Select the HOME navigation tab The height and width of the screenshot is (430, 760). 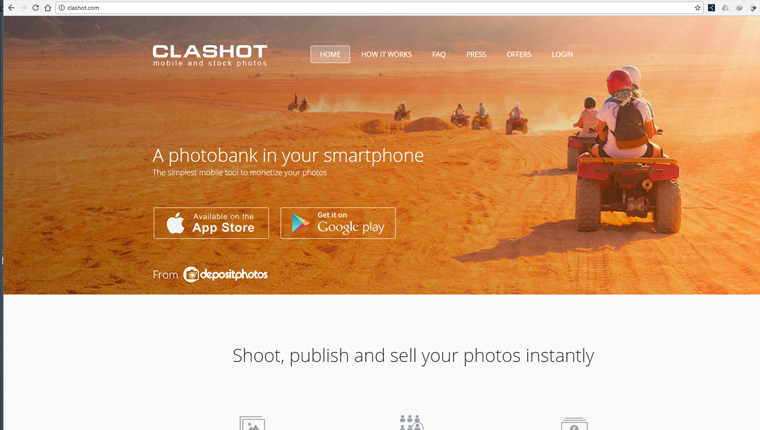[330, 54]
